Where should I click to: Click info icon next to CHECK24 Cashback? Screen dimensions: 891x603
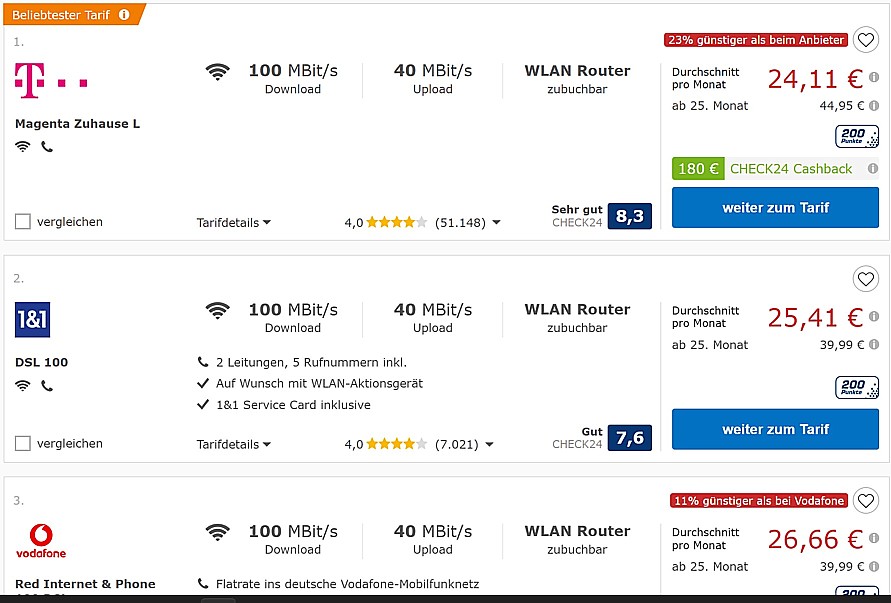(873, 168)
